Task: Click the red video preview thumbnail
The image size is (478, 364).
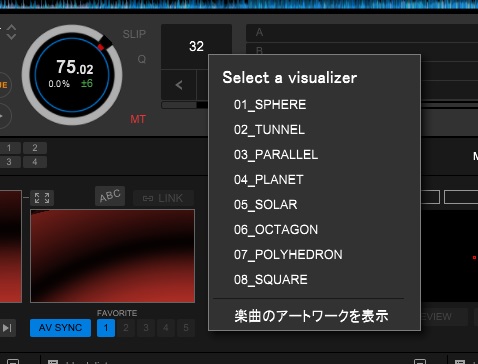Action: 113,256
